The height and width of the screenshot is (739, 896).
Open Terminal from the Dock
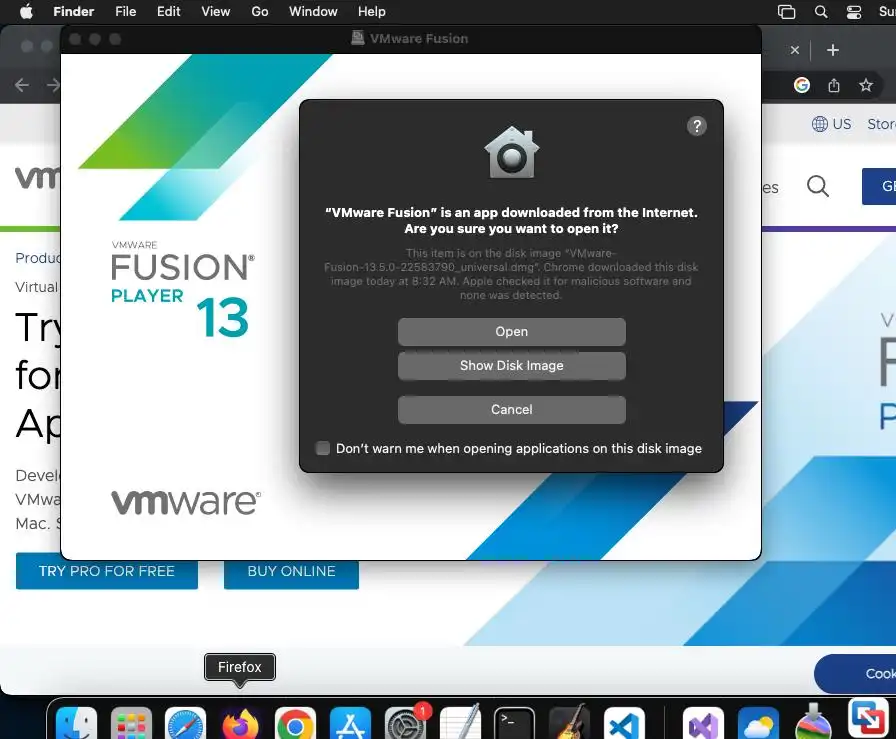(514, 724)
